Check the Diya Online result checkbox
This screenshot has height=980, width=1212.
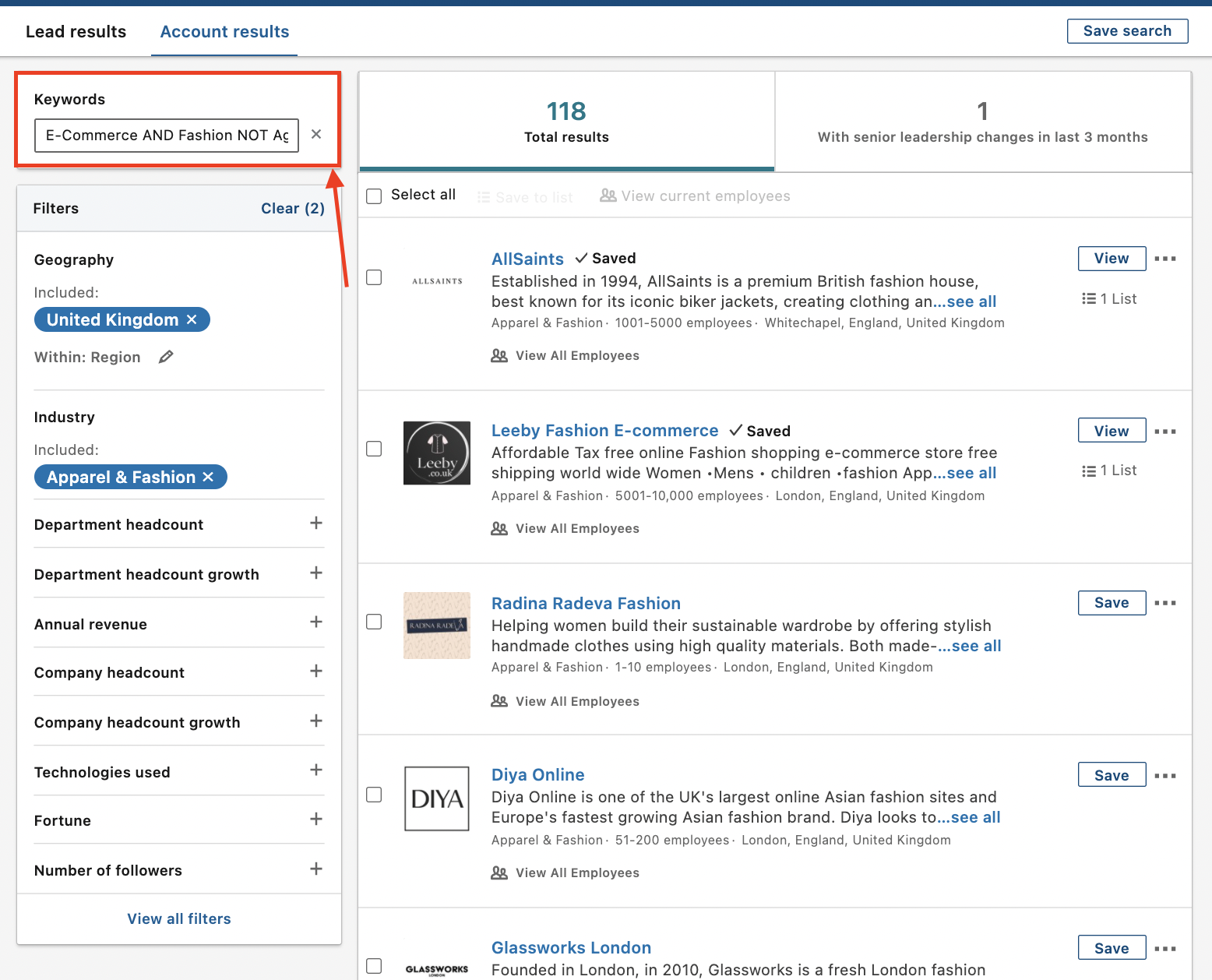pos(374,795)
